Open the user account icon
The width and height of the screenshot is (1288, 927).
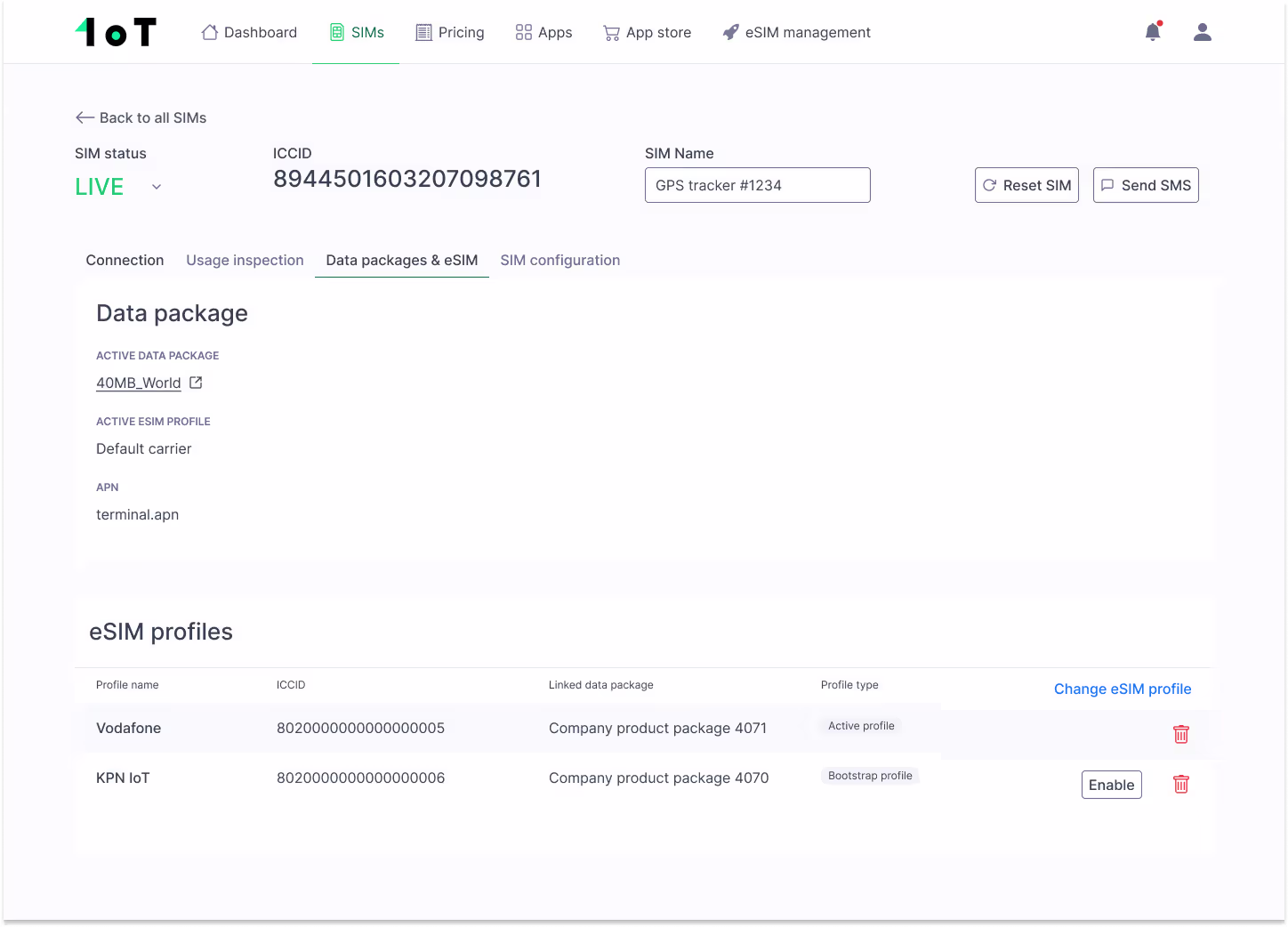(1203, 32)
